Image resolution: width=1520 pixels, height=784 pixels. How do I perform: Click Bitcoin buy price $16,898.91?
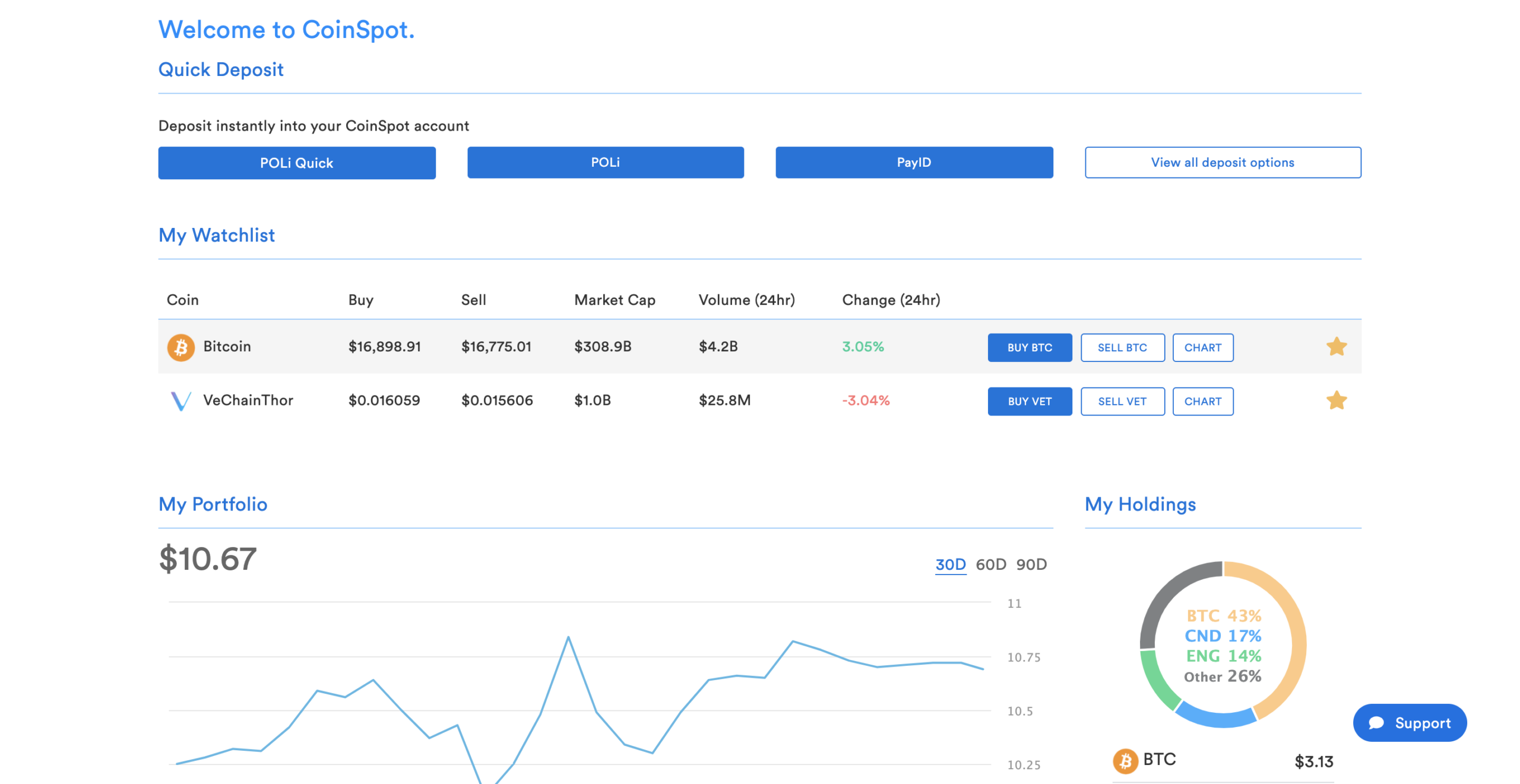pyautogui.click(x=384, y=347)
